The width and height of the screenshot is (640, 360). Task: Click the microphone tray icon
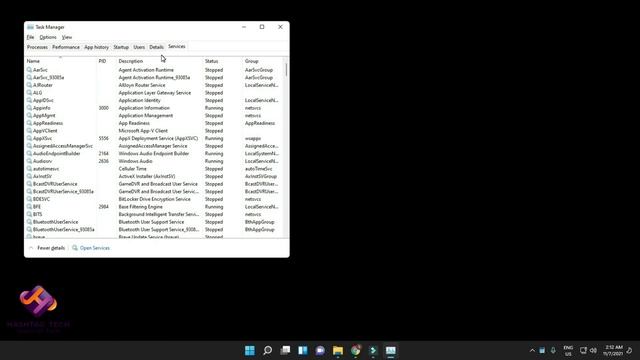click(x=553, y=350)
